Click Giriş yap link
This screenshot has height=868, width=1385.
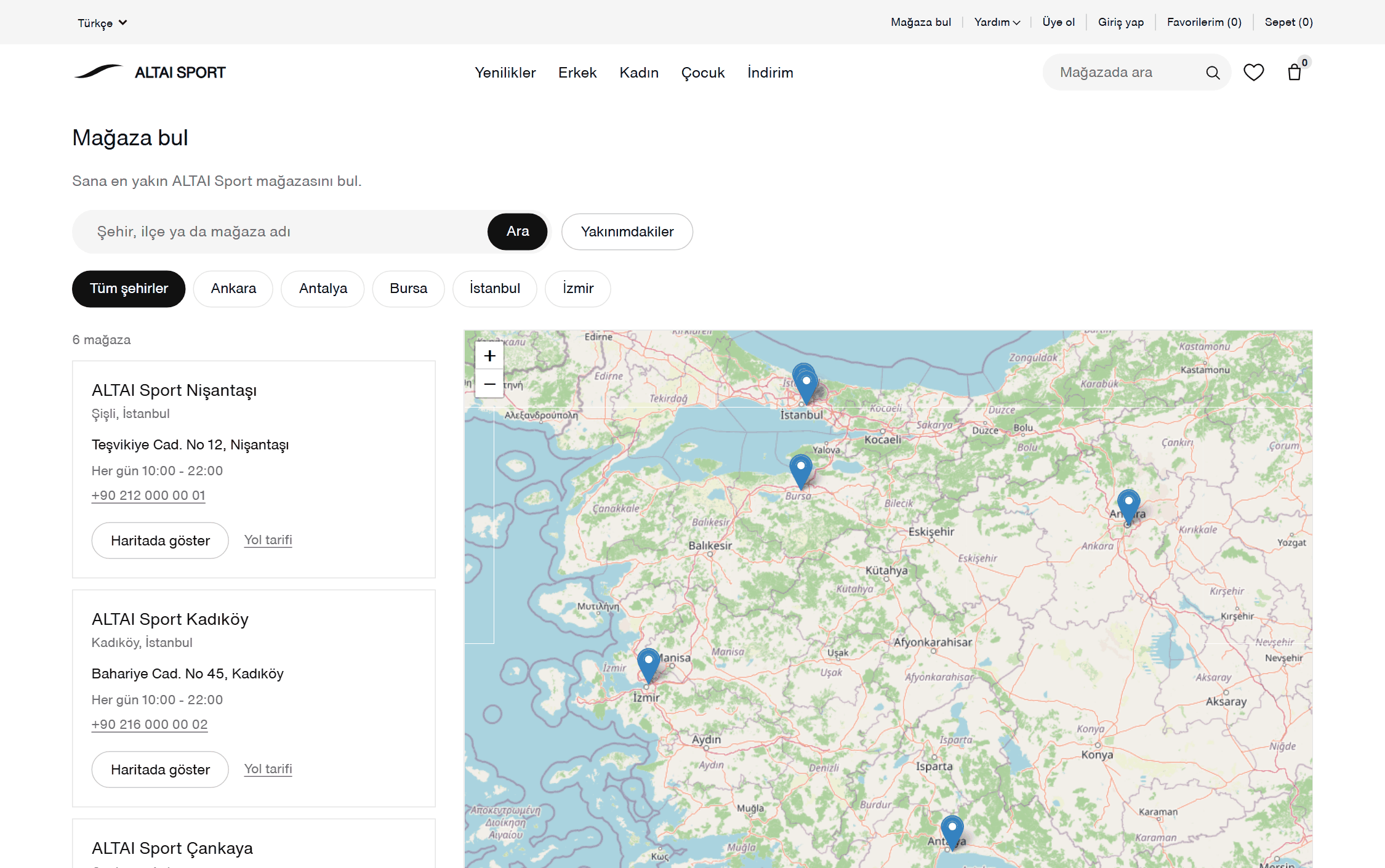1121,22
